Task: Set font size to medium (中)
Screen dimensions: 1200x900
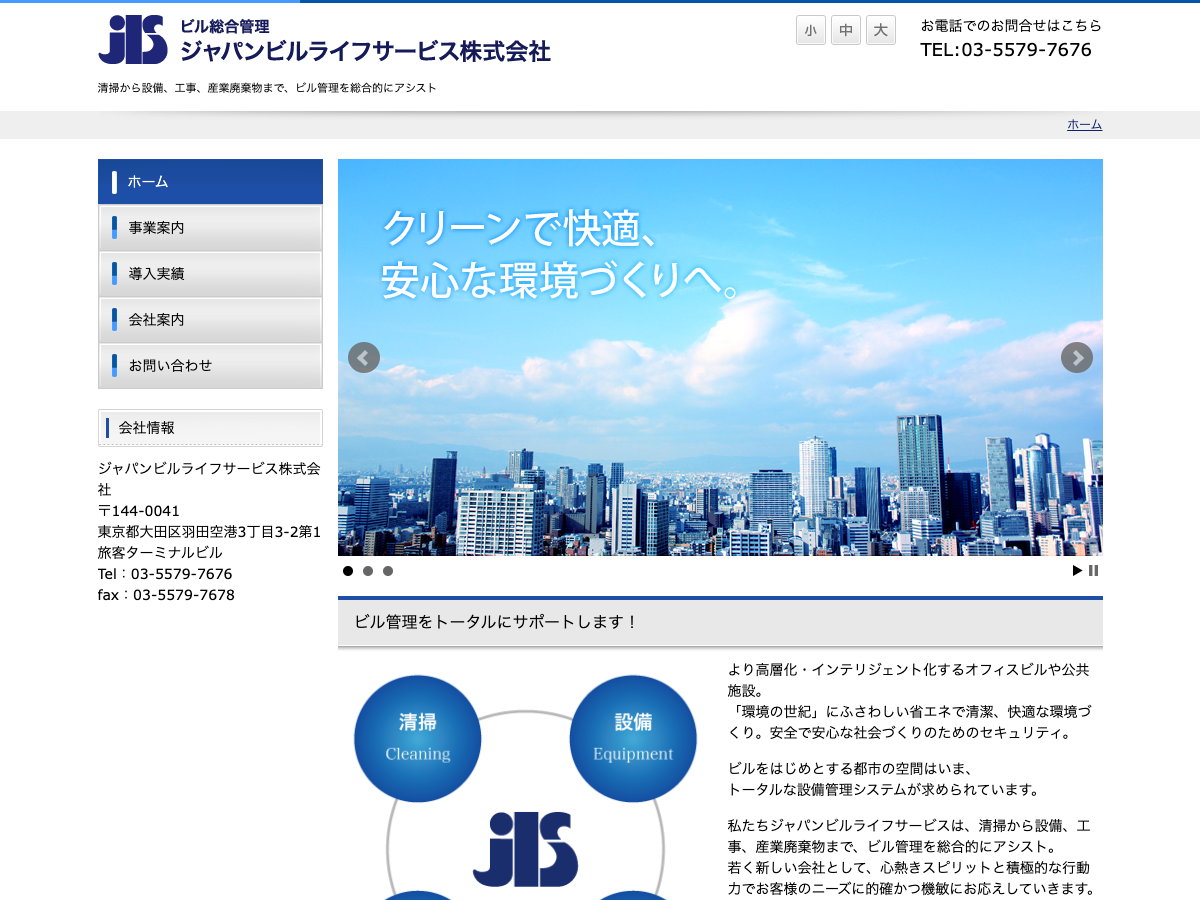Action: pos(846,30)
